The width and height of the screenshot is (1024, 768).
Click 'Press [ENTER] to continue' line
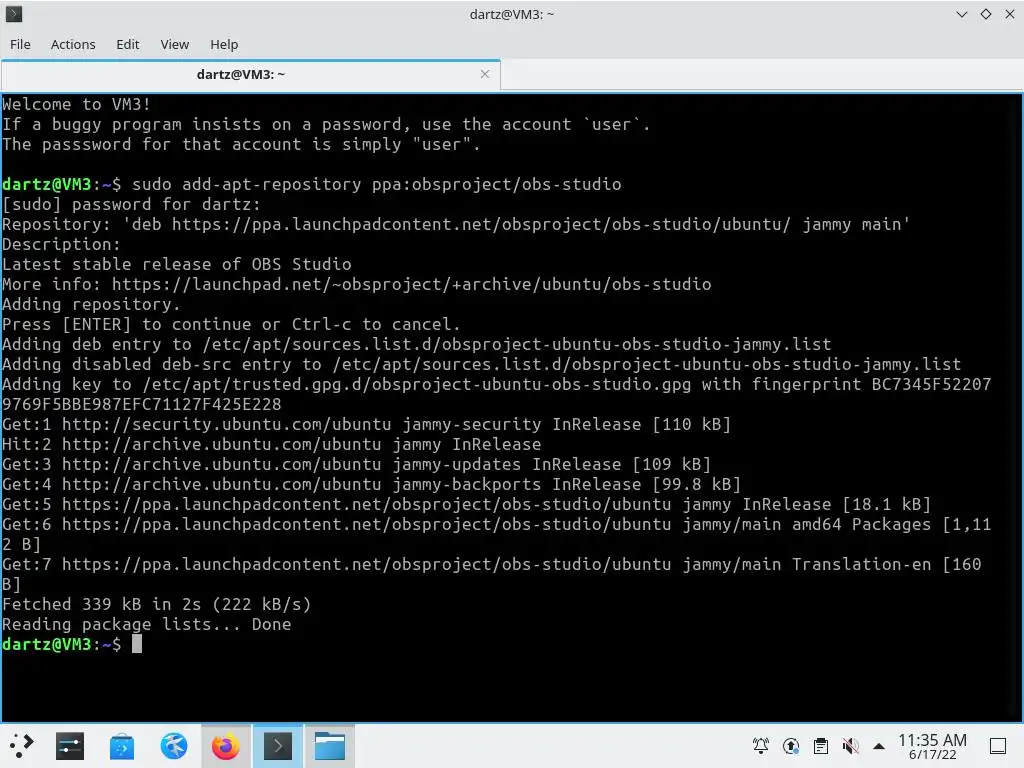click(231, 325)
